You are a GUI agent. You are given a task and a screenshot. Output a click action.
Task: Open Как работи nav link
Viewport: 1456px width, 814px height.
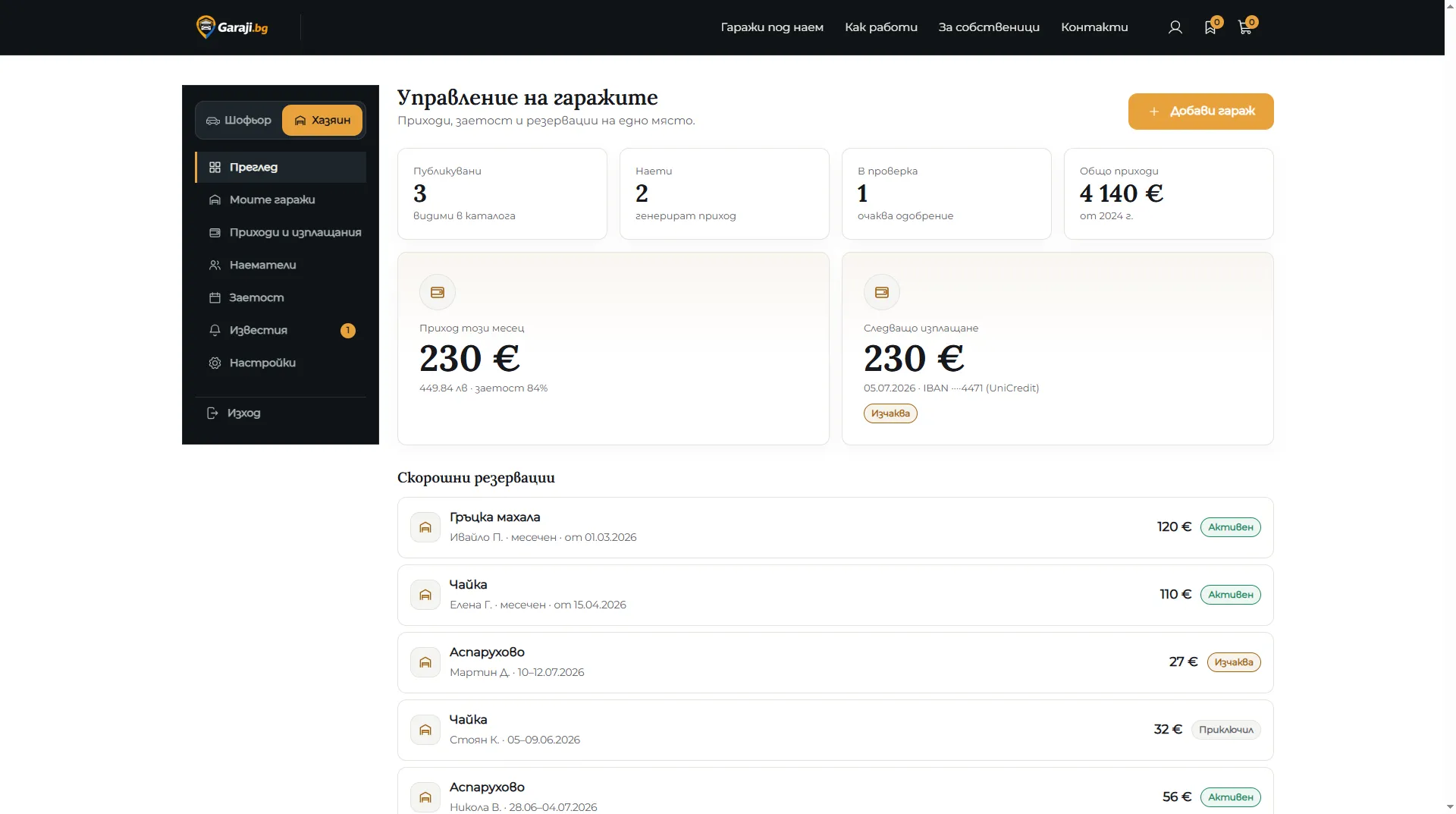click(881, 27)
